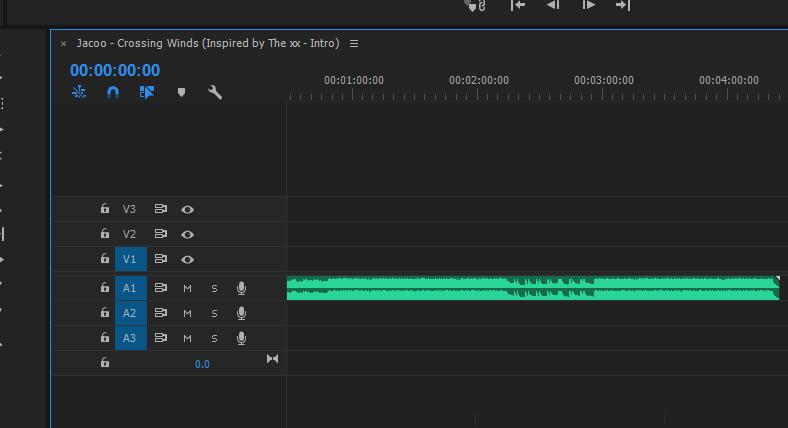Viewport: 788px width, 428px height.
Task: Click Sync Lock icon on track V2
Action: click(x=160, y=234)
